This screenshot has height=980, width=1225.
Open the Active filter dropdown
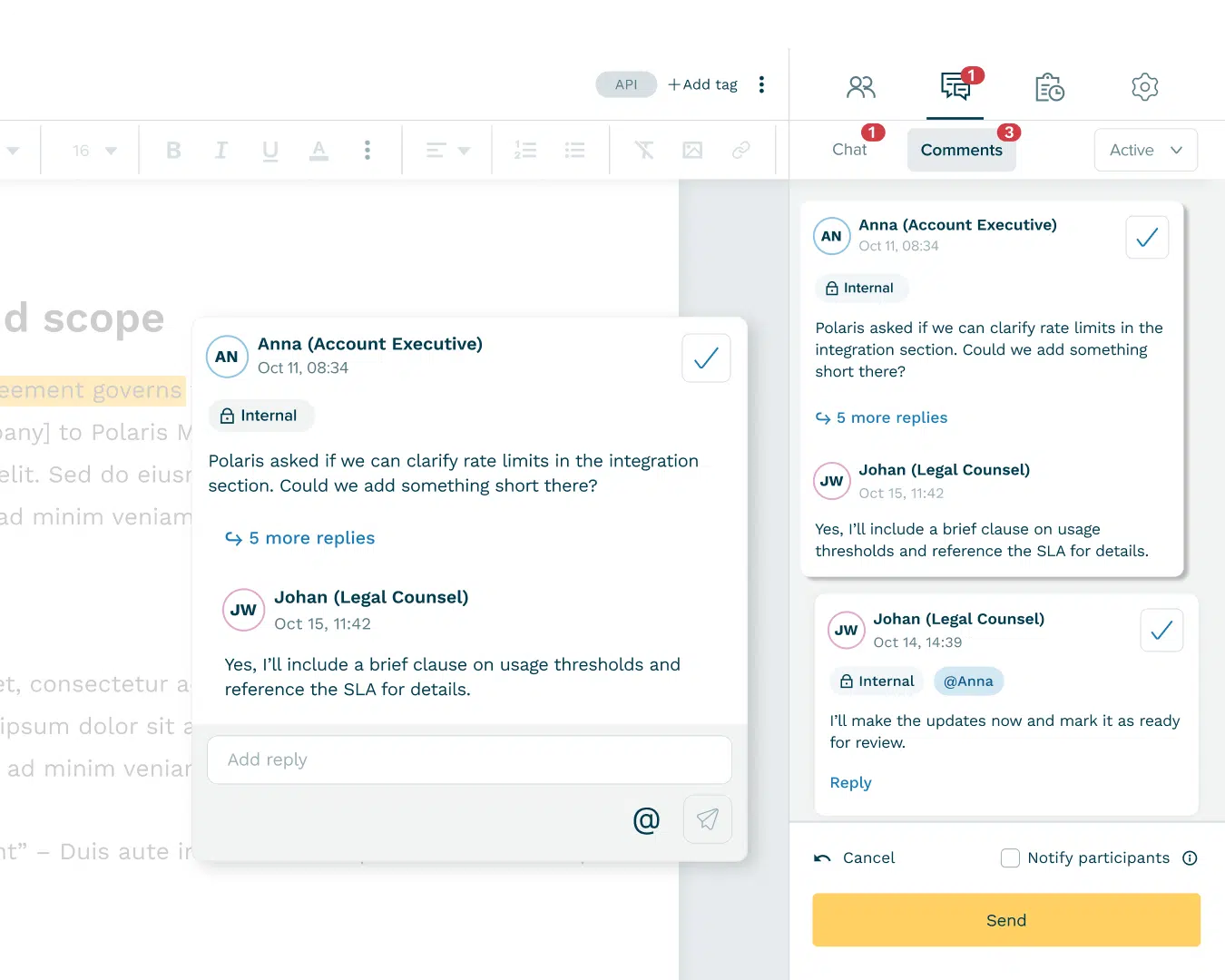[x=1145, y=151]
